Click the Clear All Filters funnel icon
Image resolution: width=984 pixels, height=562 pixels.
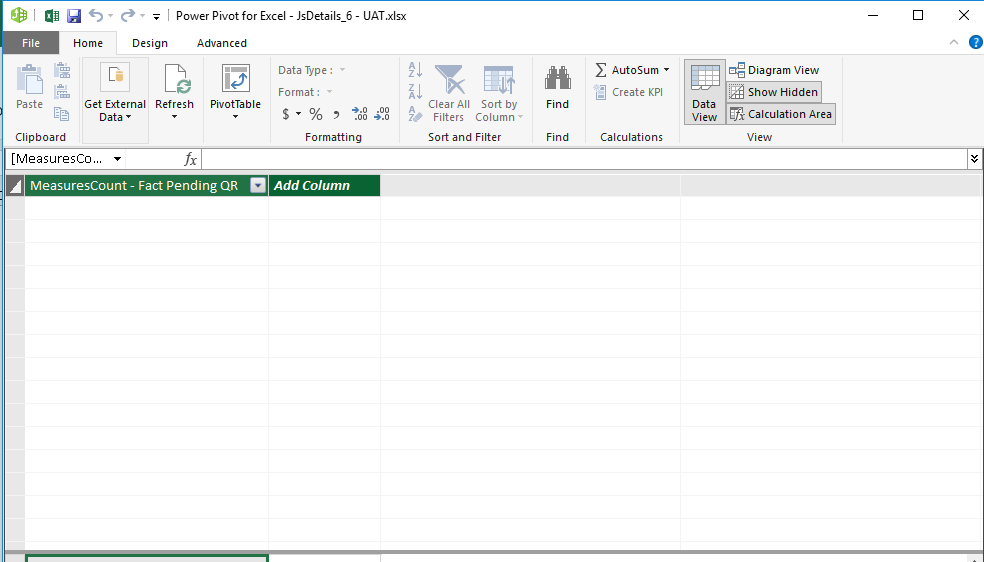(x=450, y=80)
